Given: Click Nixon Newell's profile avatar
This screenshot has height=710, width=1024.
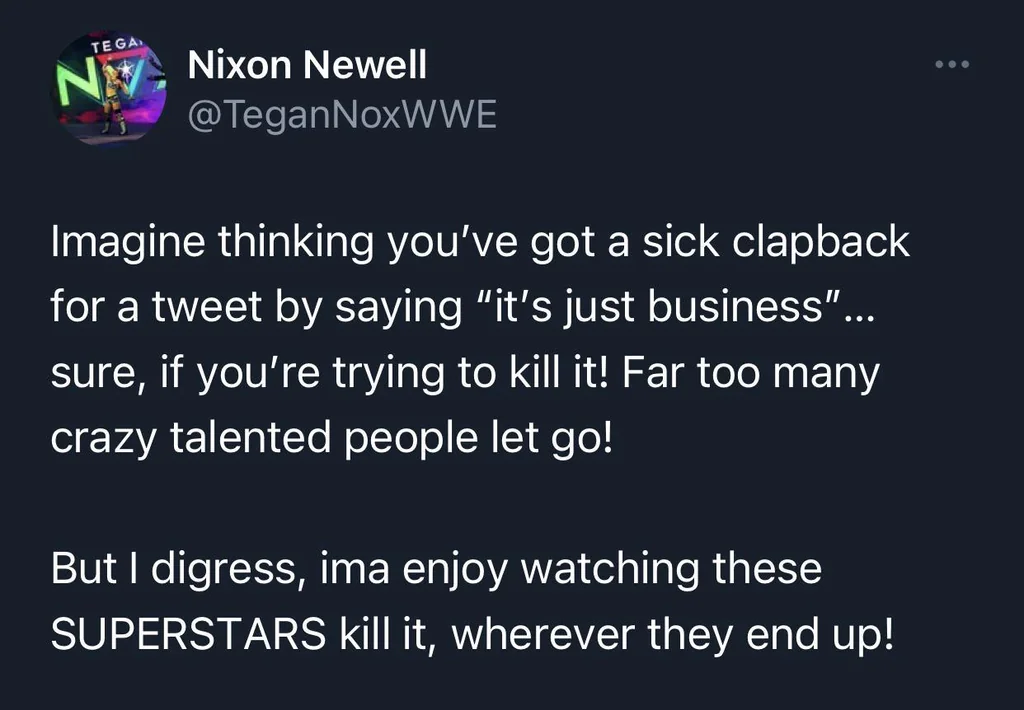Looking at the screenshot, I should [x=110, y=88].
